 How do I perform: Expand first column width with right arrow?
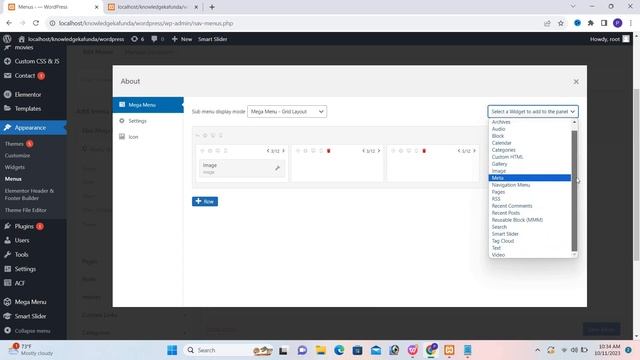click(x=283, y=151)
